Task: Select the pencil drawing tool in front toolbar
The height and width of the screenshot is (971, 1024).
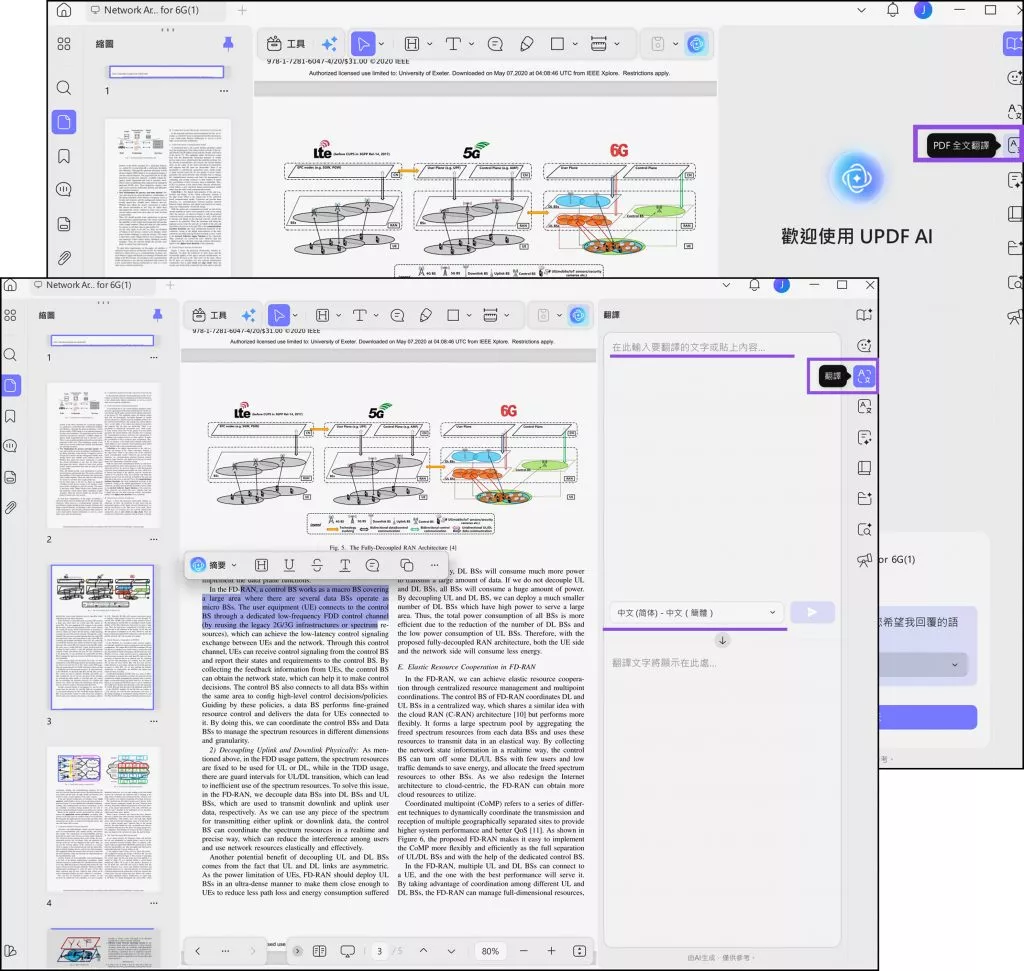Action: click(426, 315)
